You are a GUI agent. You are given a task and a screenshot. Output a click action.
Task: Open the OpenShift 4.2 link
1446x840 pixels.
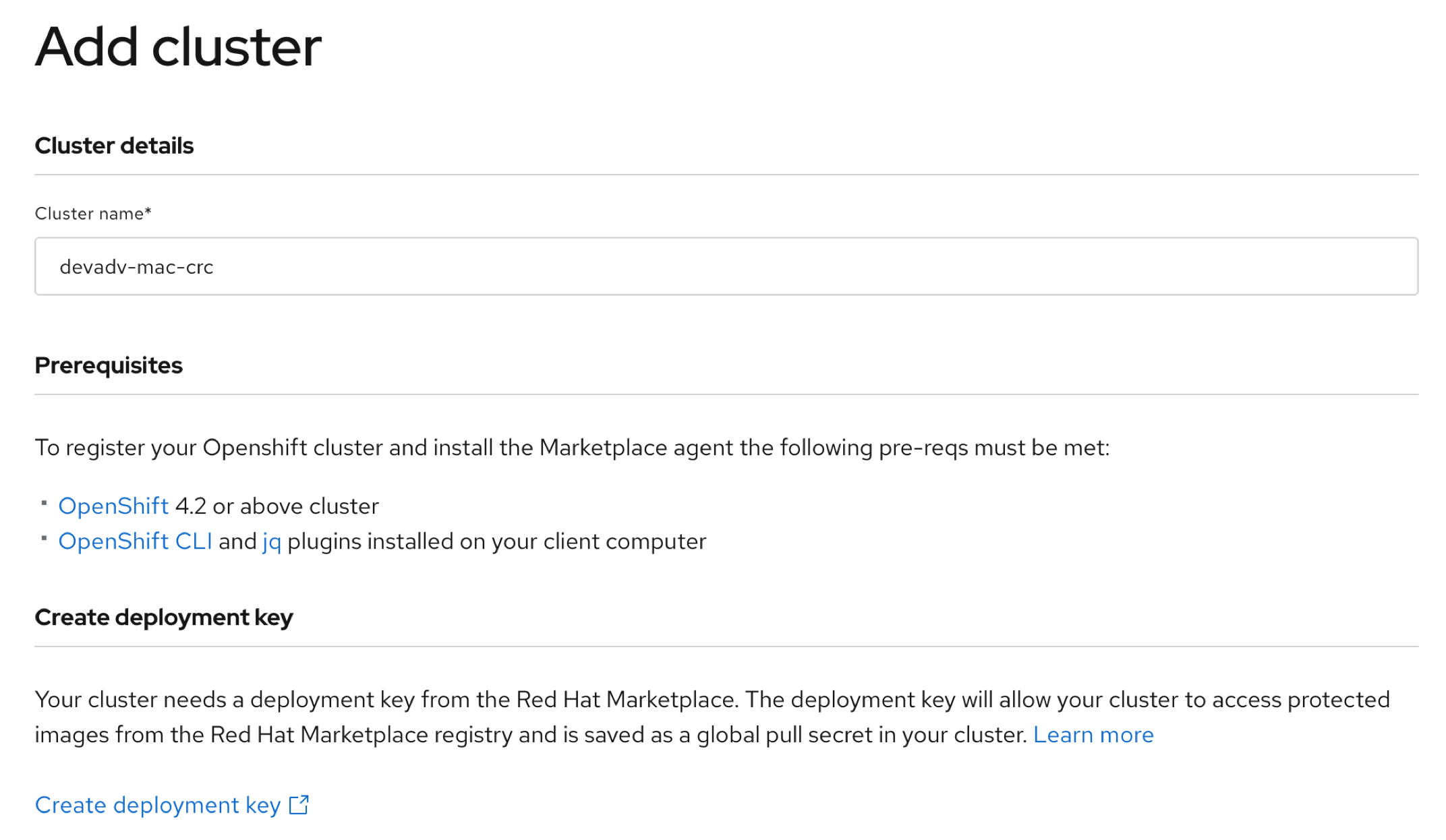coord(113,506)
